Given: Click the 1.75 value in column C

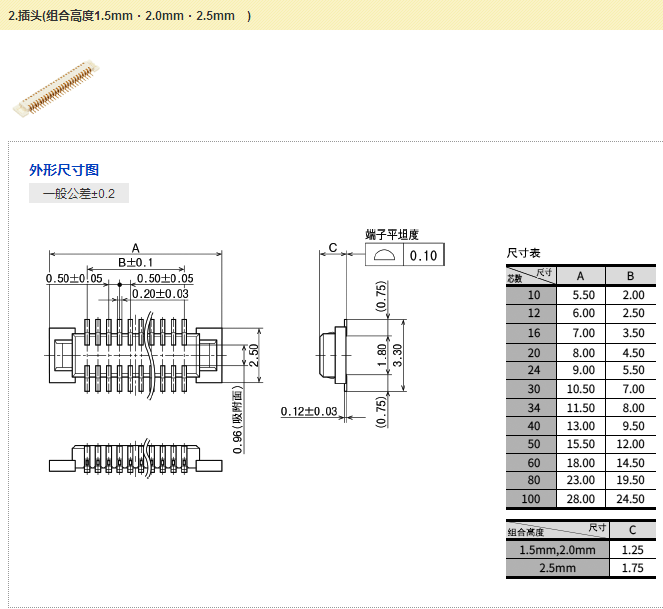Looking at the screenshot, I should 633,568.
